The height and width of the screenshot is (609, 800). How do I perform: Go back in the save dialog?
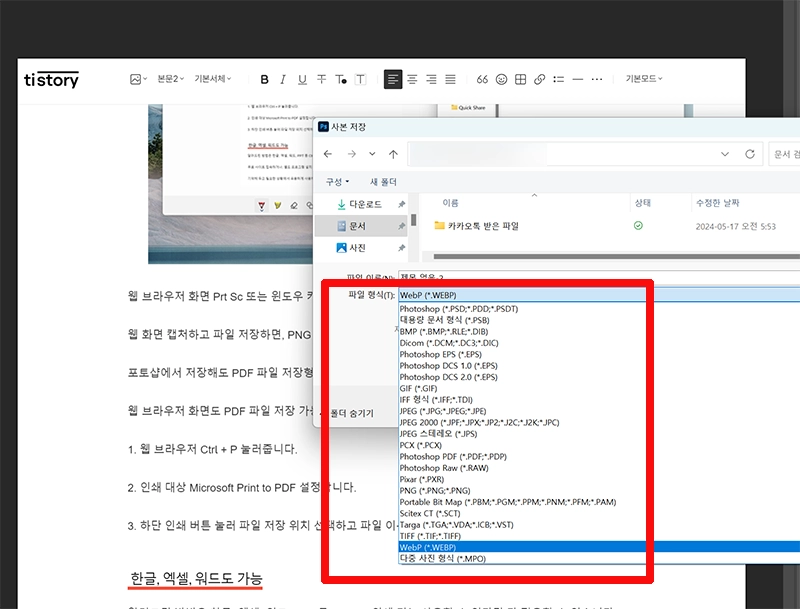pyautogui.click(x=328, y=154)
